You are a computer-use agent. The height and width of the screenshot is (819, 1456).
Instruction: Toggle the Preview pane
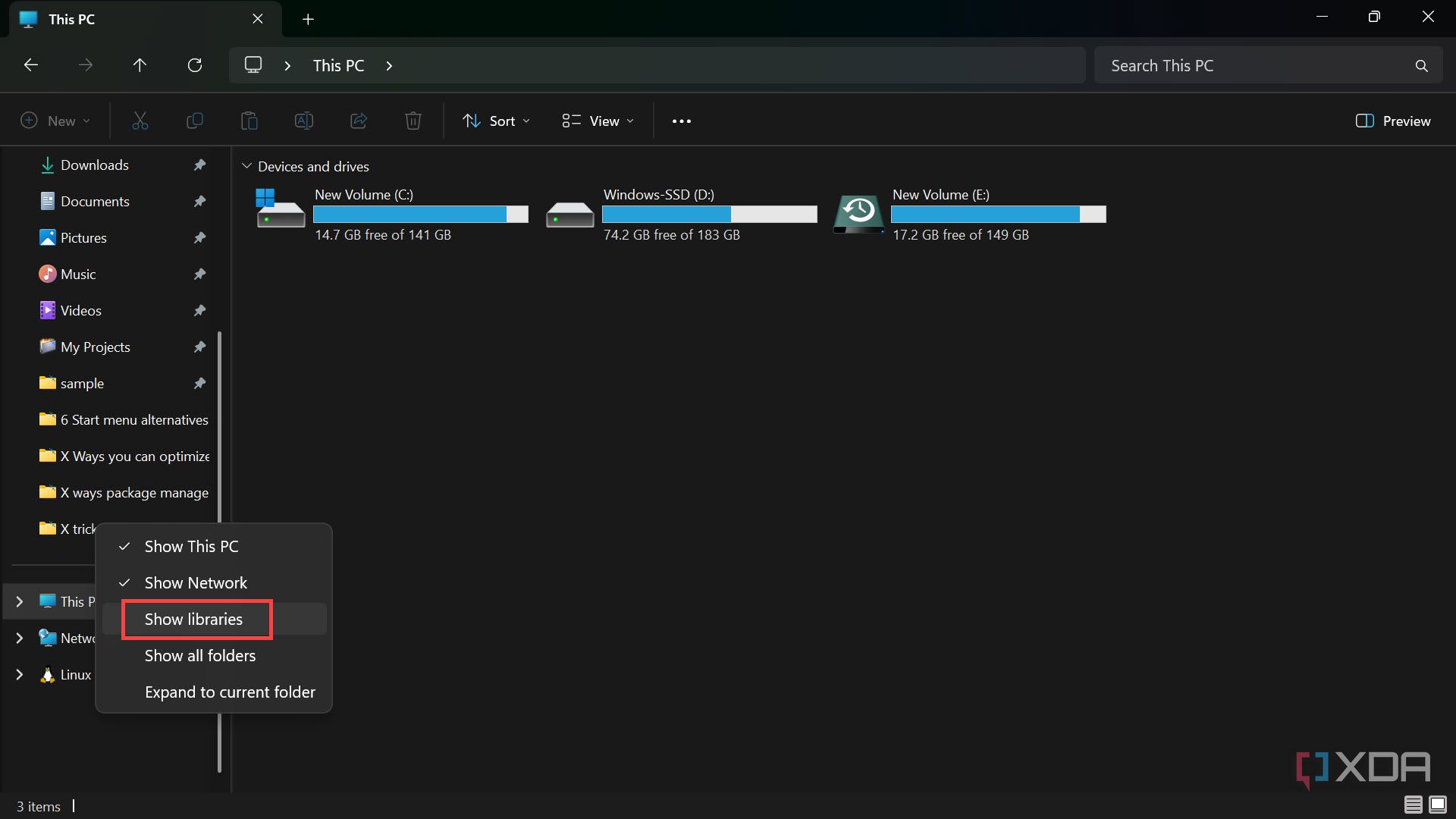coord(1393,121)
